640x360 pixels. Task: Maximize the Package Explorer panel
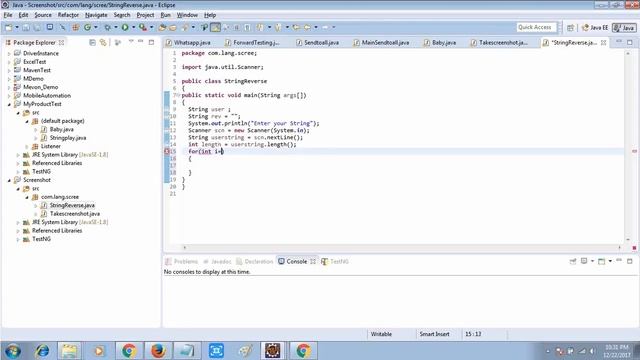(x=151, y=42)
